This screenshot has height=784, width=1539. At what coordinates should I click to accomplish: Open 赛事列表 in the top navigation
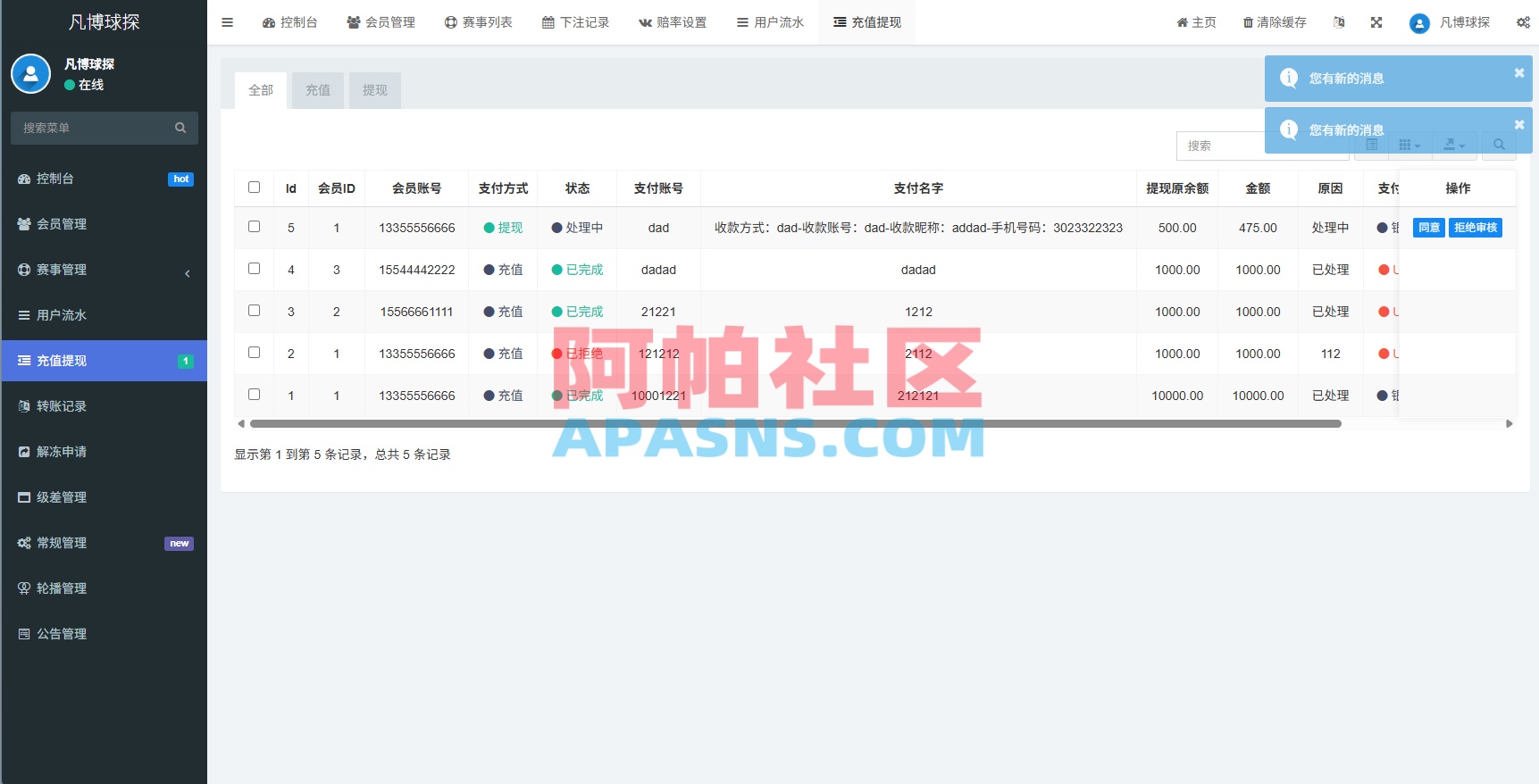pos(479,22)
